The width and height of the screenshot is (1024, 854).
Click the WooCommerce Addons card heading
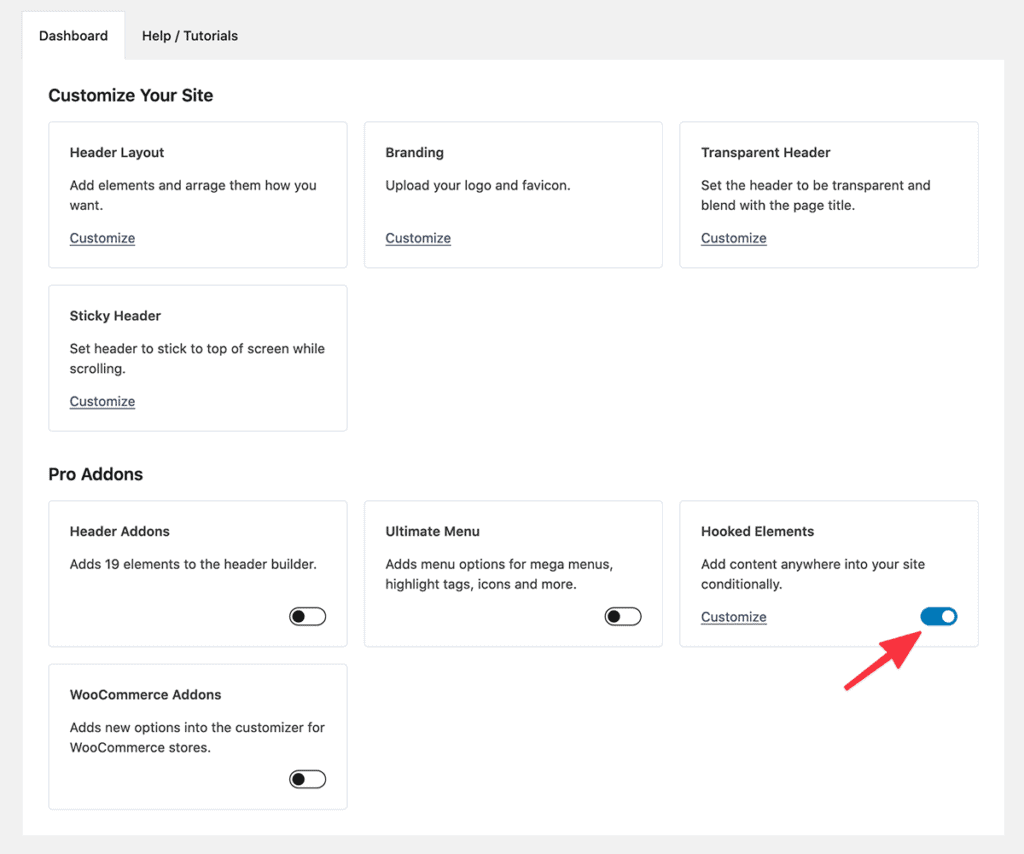coord(145,694)
